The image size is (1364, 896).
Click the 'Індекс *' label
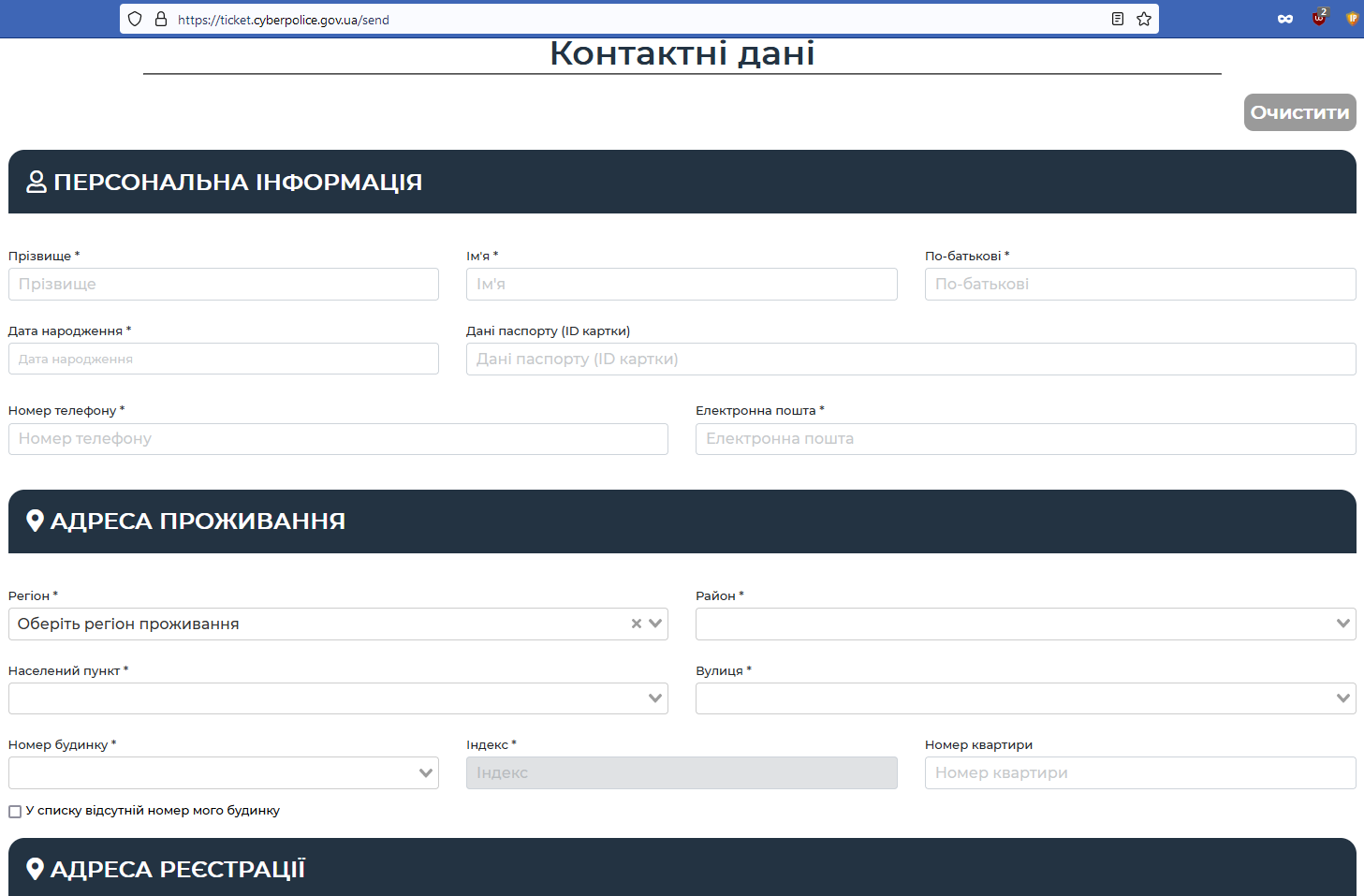[x=491, y=744]
